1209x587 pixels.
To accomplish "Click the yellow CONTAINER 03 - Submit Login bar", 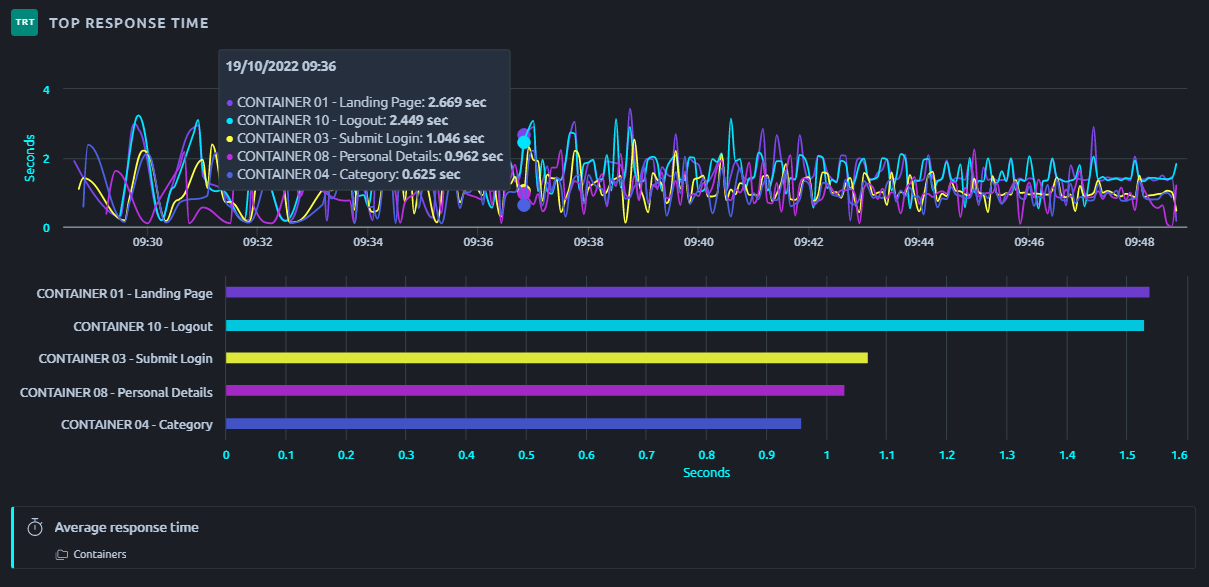I will (547, 358).
